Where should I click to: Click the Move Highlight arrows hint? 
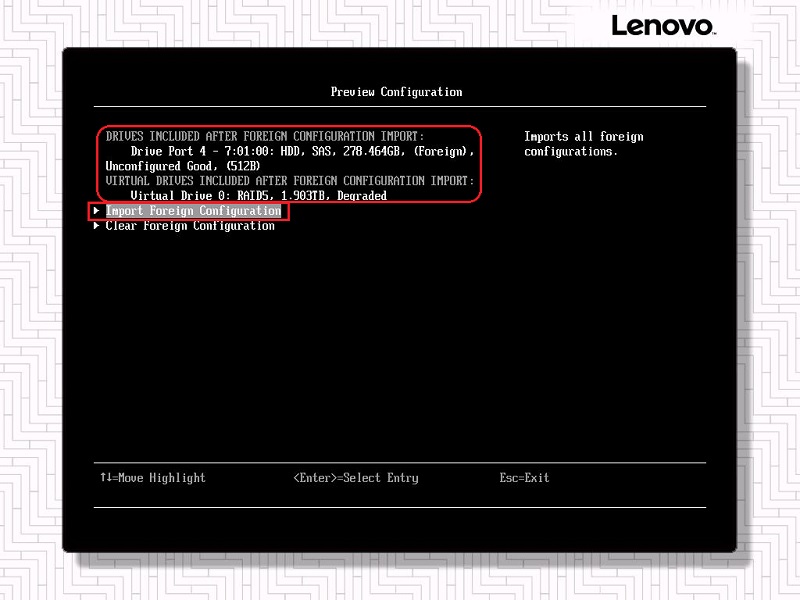152,478
